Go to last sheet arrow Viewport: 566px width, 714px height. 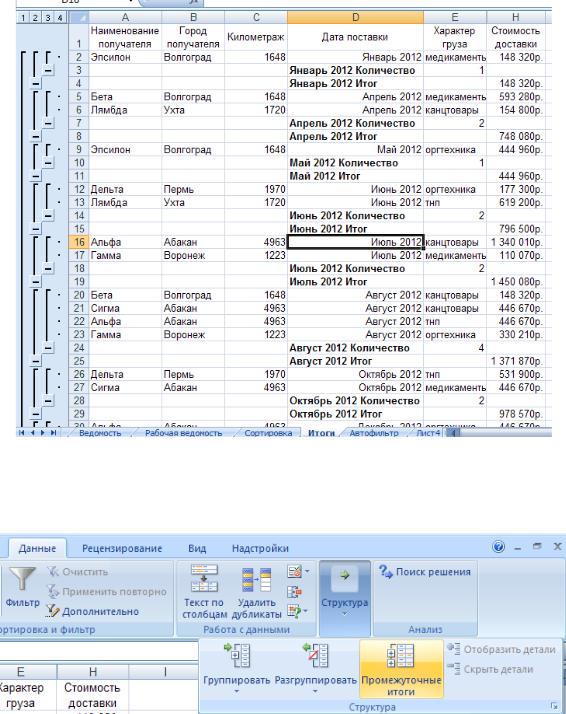[53, 433]
